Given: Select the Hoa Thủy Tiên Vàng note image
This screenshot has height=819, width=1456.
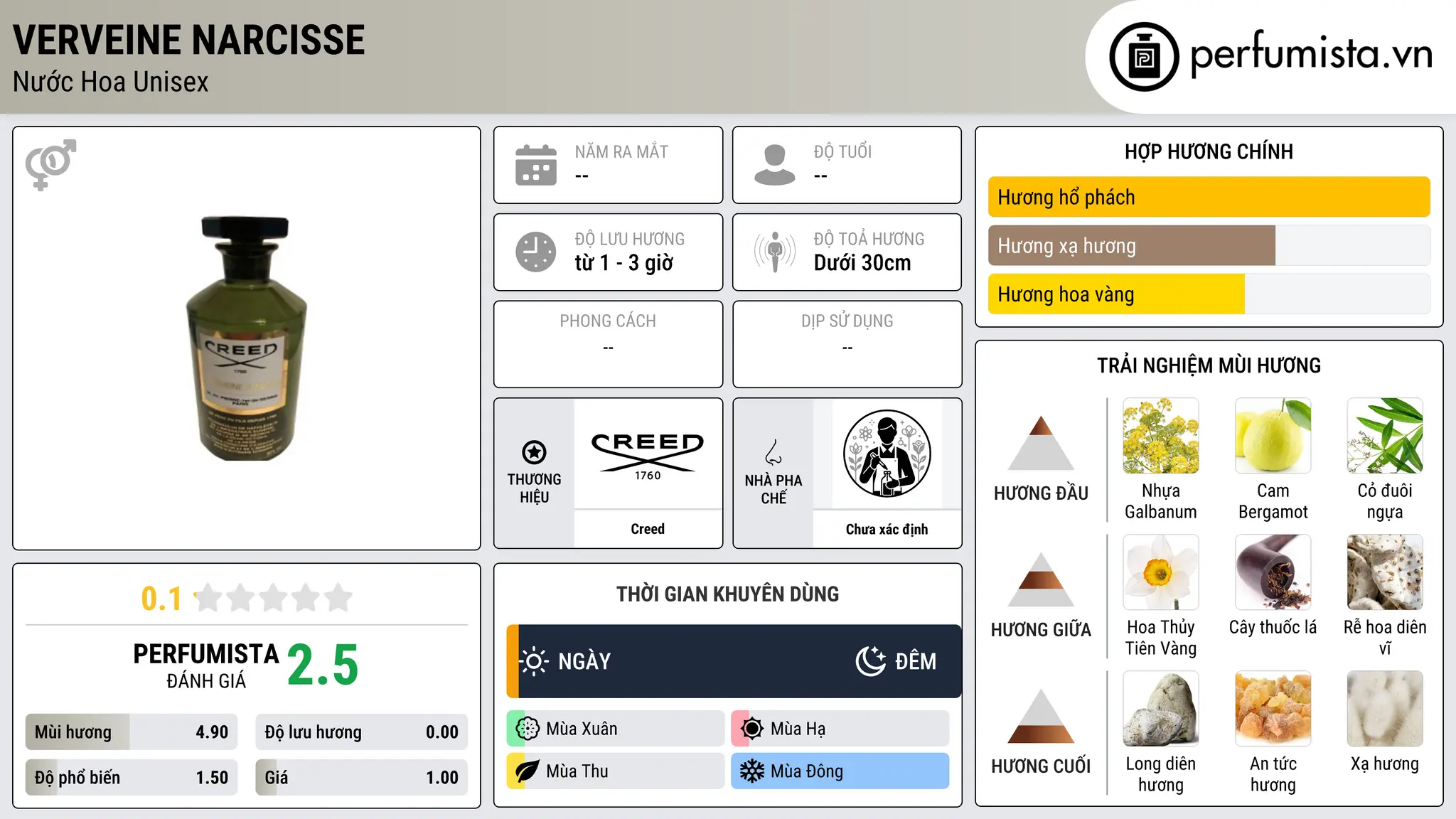Looking at the screenshot, I should coord(1161,572).
